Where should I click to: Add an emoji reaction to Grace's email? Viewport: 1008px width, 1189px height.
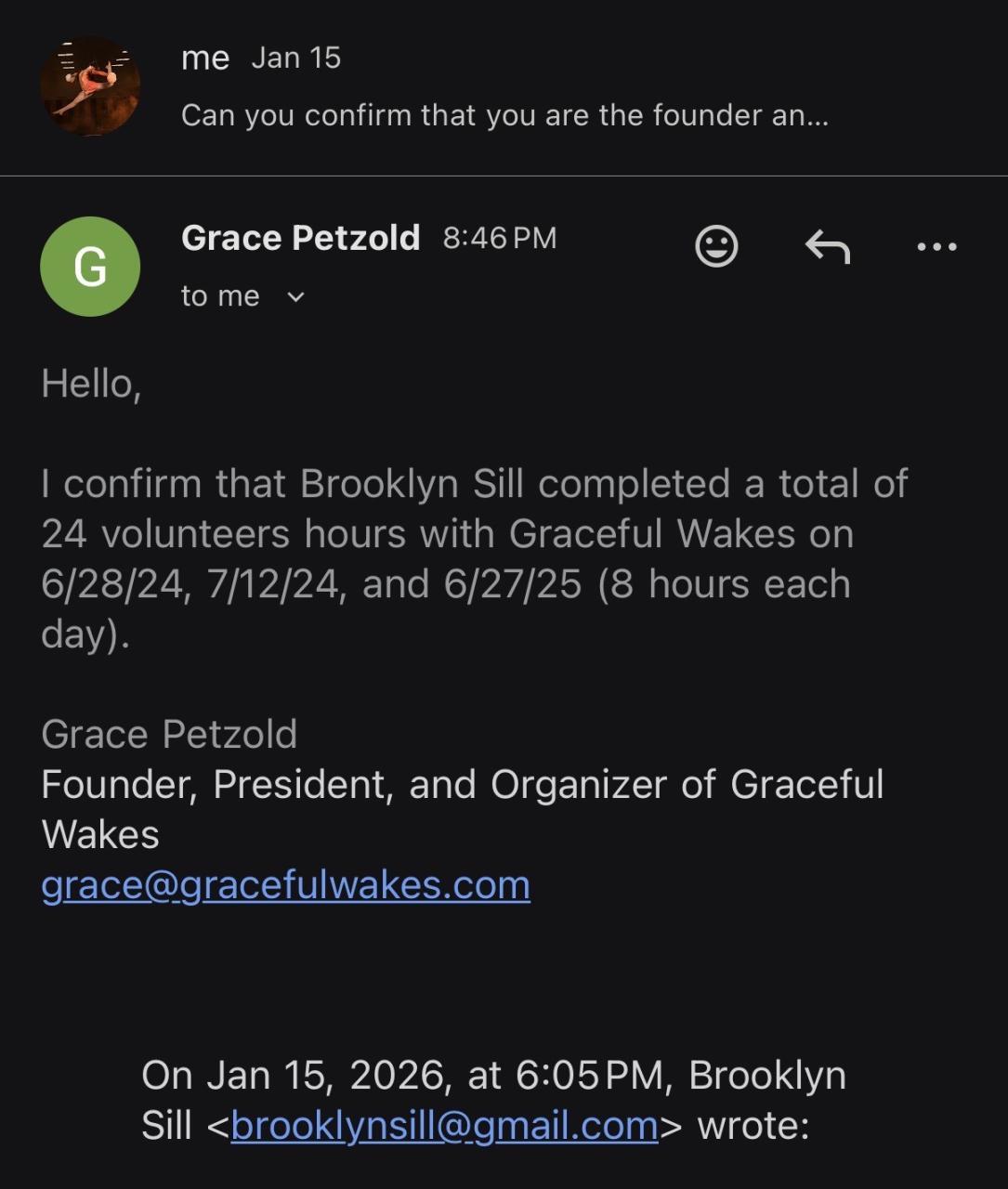716,246
